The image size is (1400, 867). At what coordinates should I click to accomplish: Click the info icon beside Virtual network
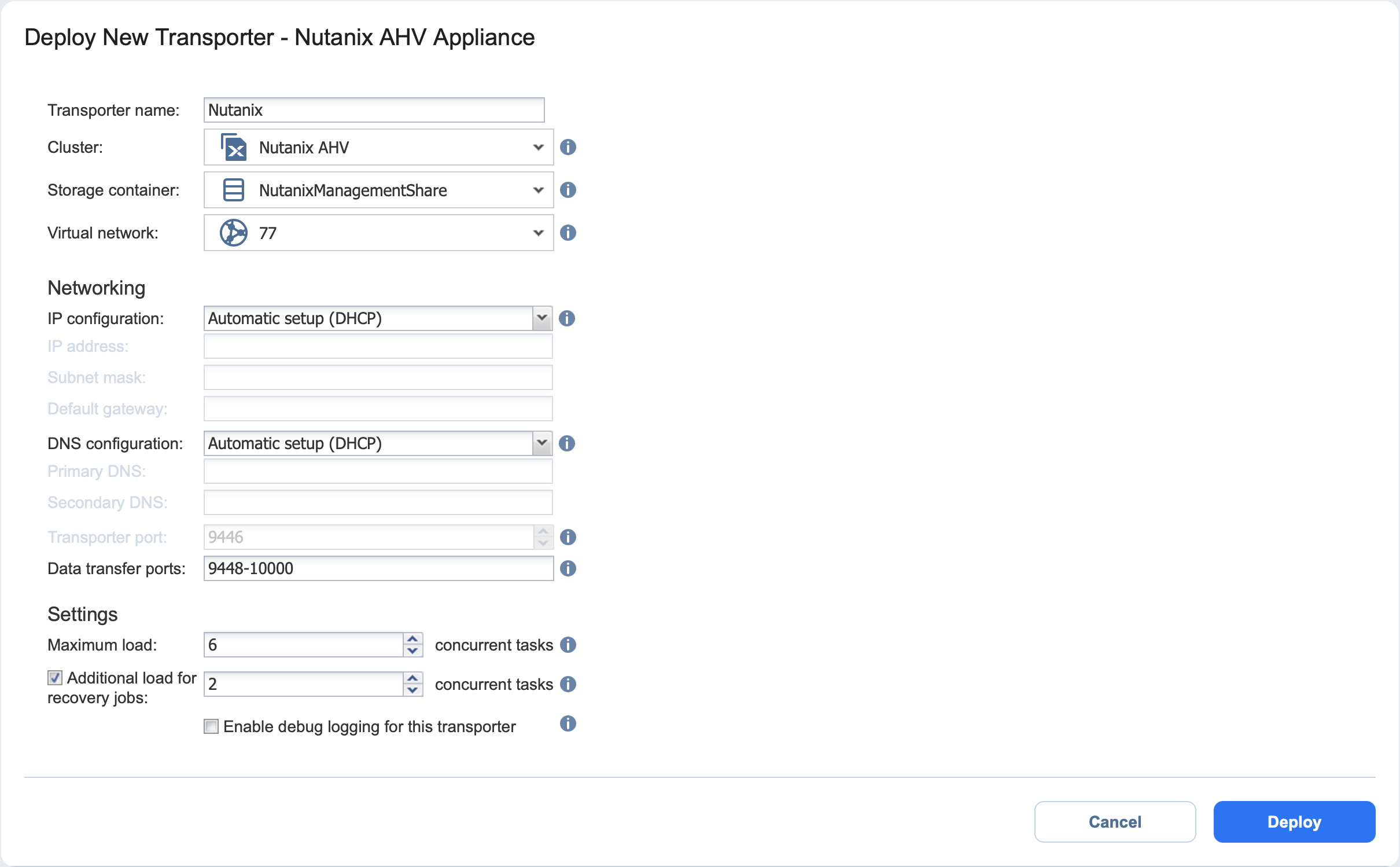568,233
